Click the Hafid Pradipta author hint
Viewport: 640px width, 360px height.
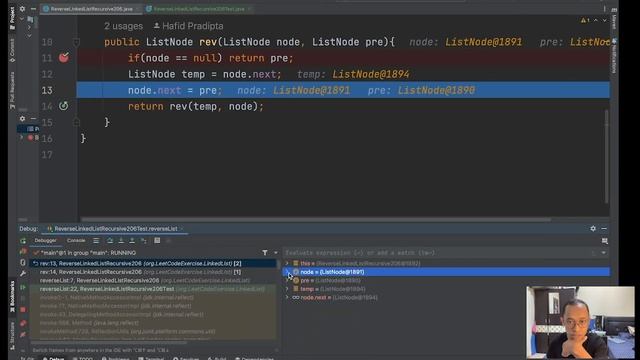click(188, 26)
